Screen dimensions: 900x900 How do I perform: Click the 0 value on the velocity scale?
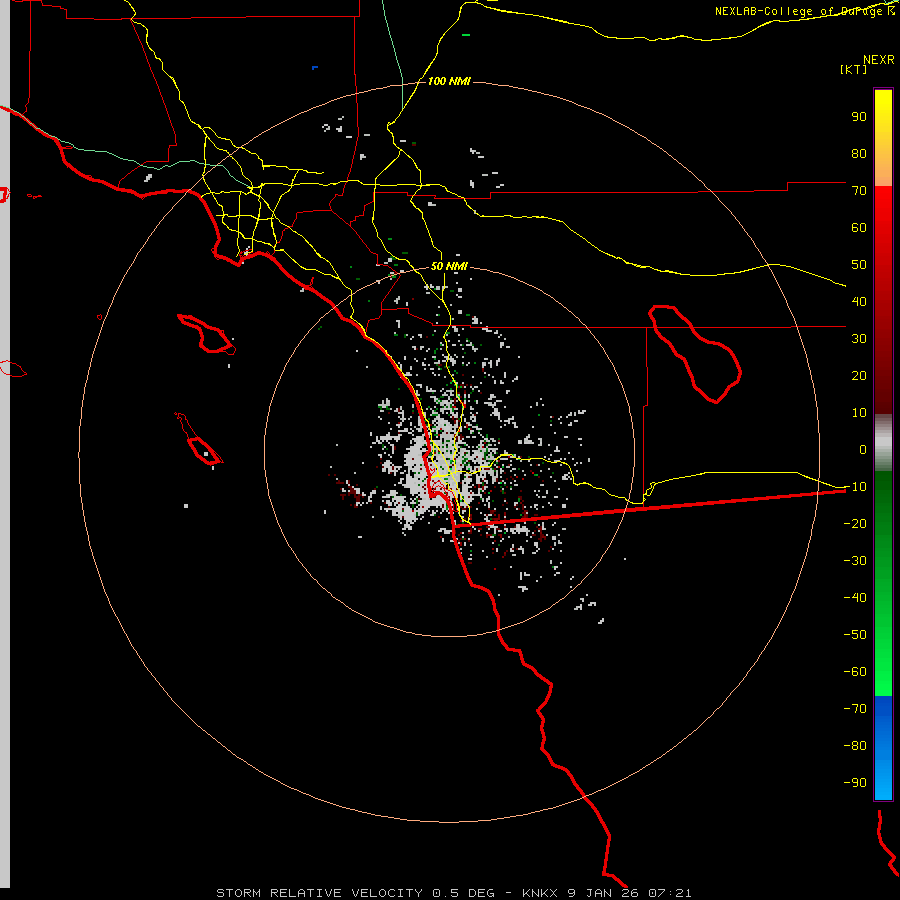[x=863, y=450]
